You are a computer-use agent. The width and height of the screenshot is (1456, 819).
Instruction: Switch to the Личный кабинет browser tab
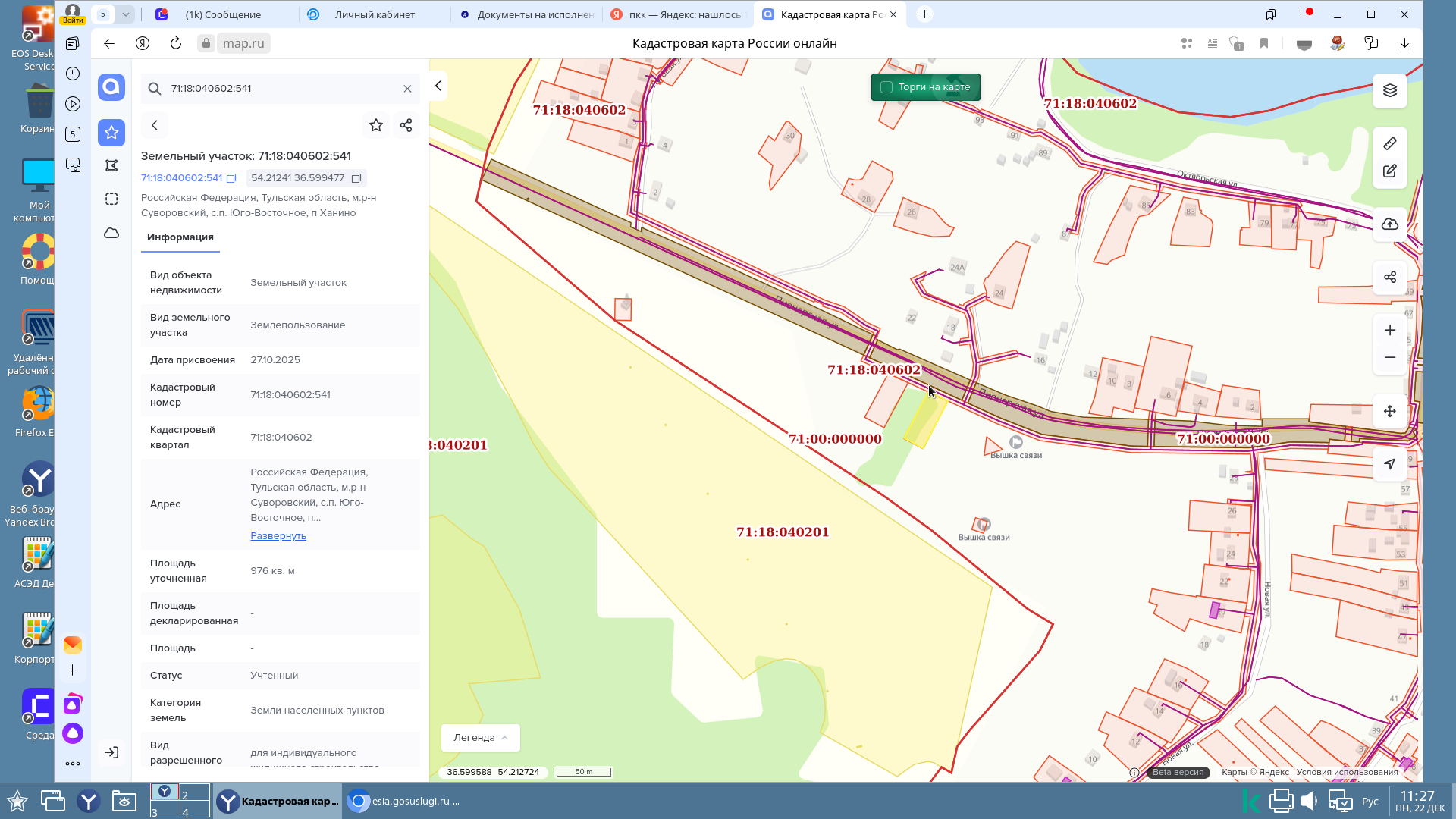375,14
